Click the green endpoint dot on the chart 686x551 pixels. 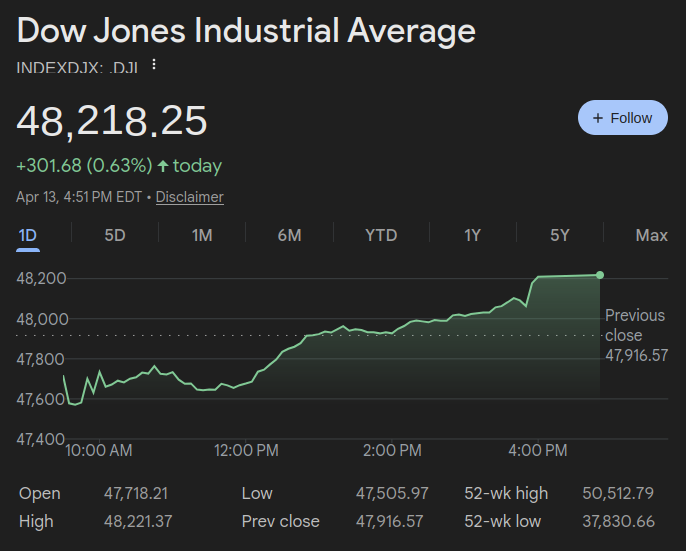600,275
